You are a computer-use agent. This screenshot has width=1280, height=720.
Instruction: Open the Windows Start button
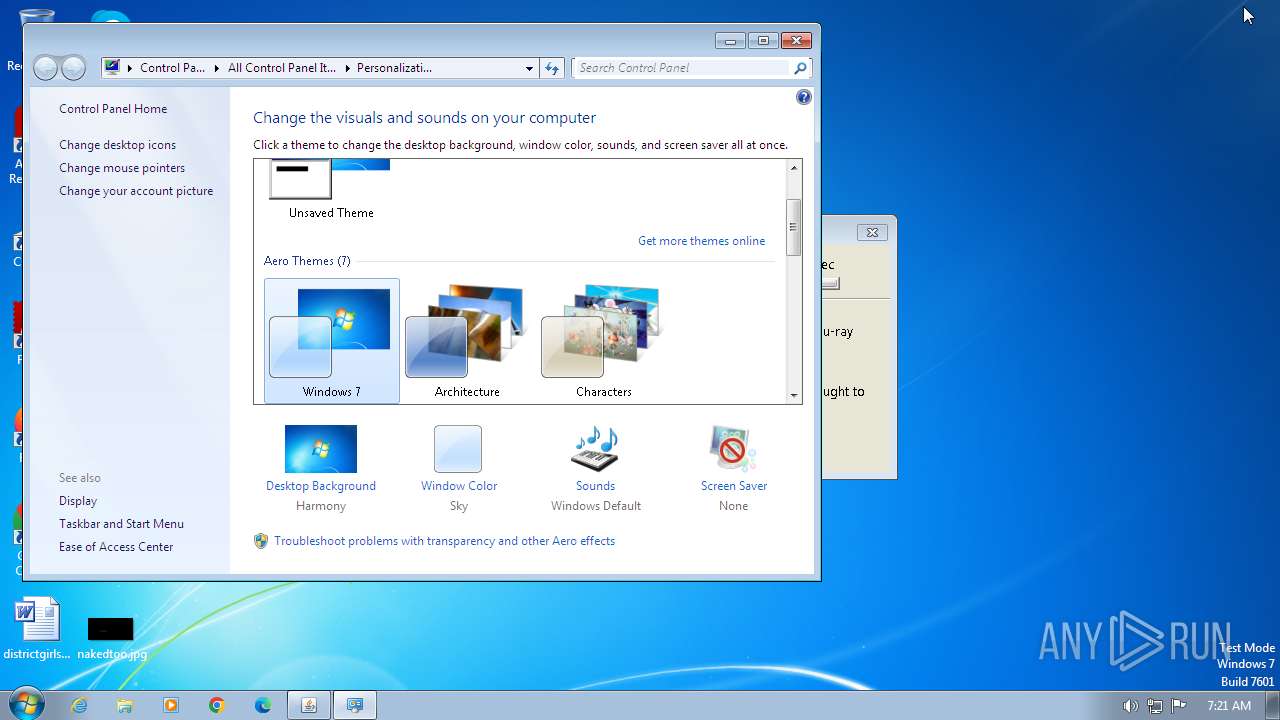[x=25, y=704]
